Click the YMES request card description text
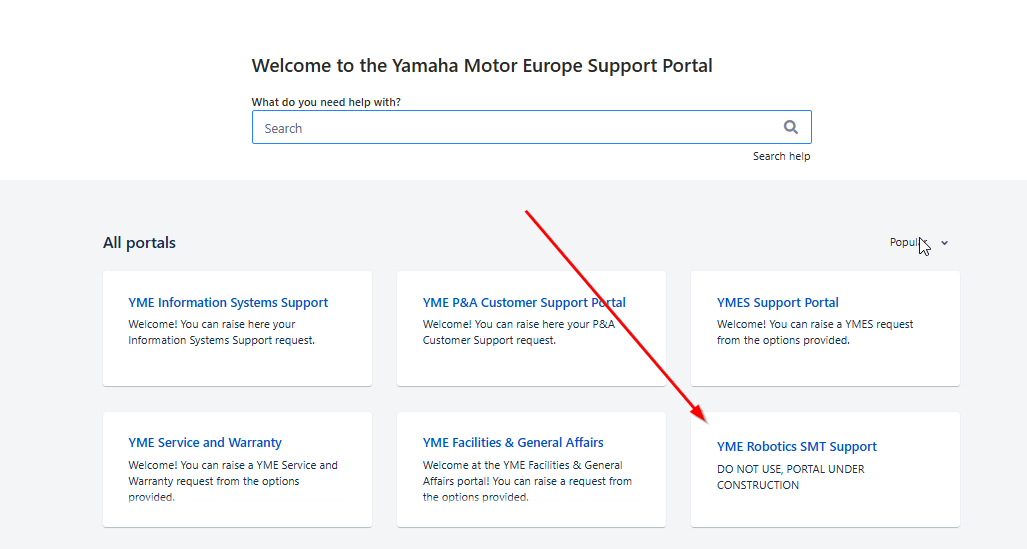The height and width of the screenshot is (549, 1027). [815, 332]
